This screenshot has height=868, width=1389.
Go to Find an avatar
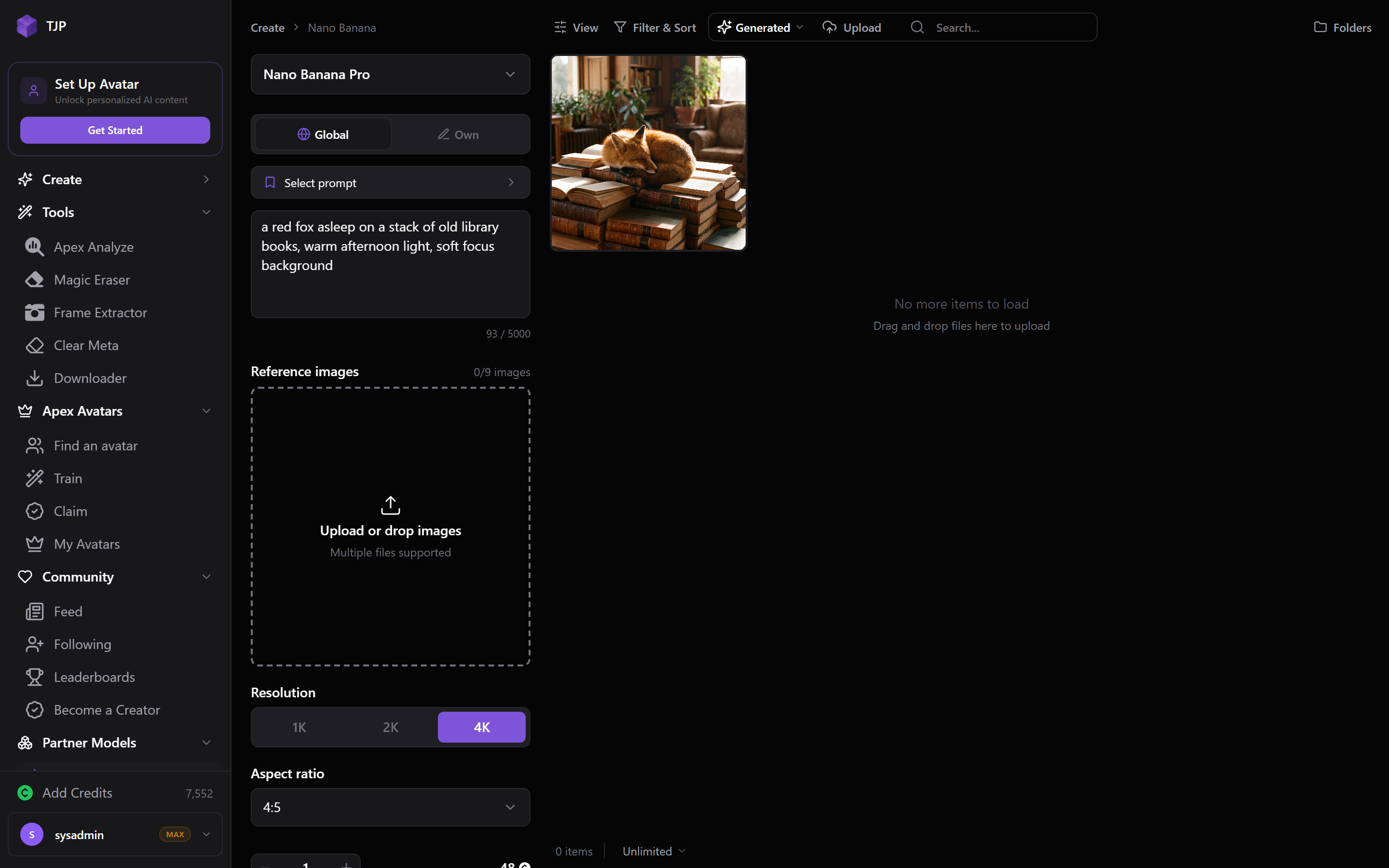(95, 446)
